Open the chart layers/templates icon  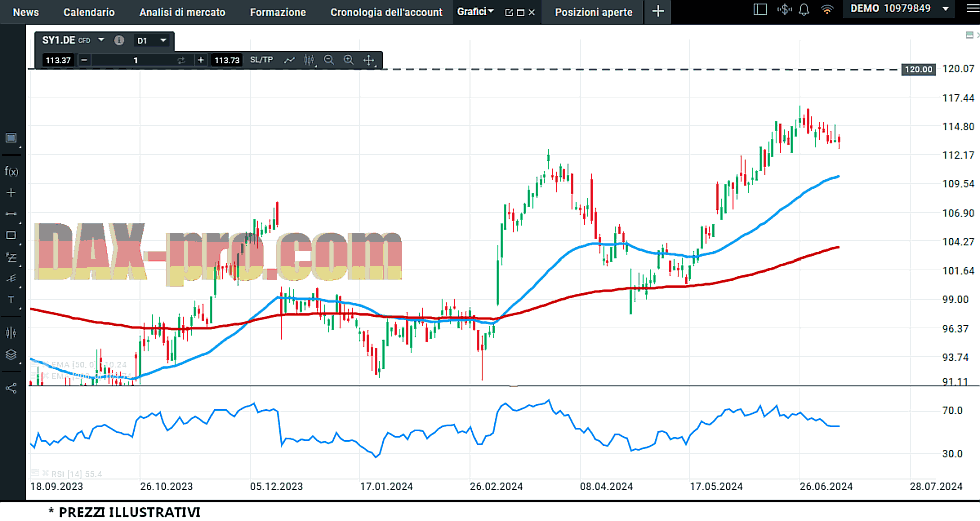11,355
